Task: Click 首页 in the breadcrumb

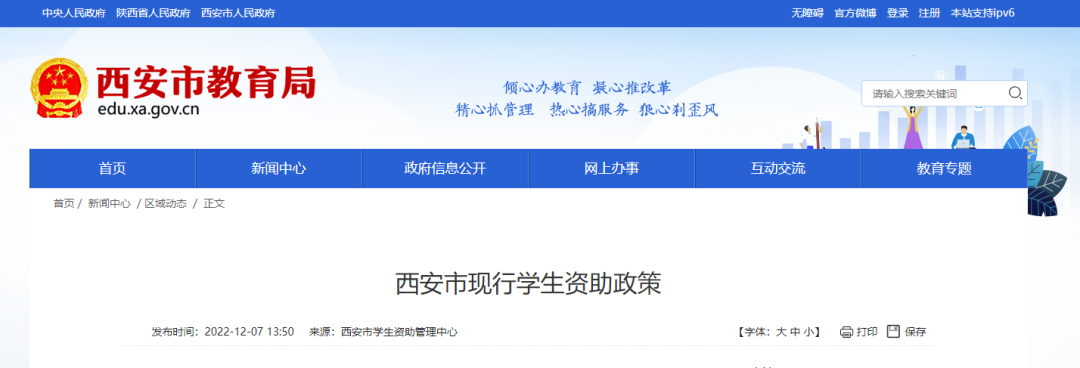Action: 64,204
